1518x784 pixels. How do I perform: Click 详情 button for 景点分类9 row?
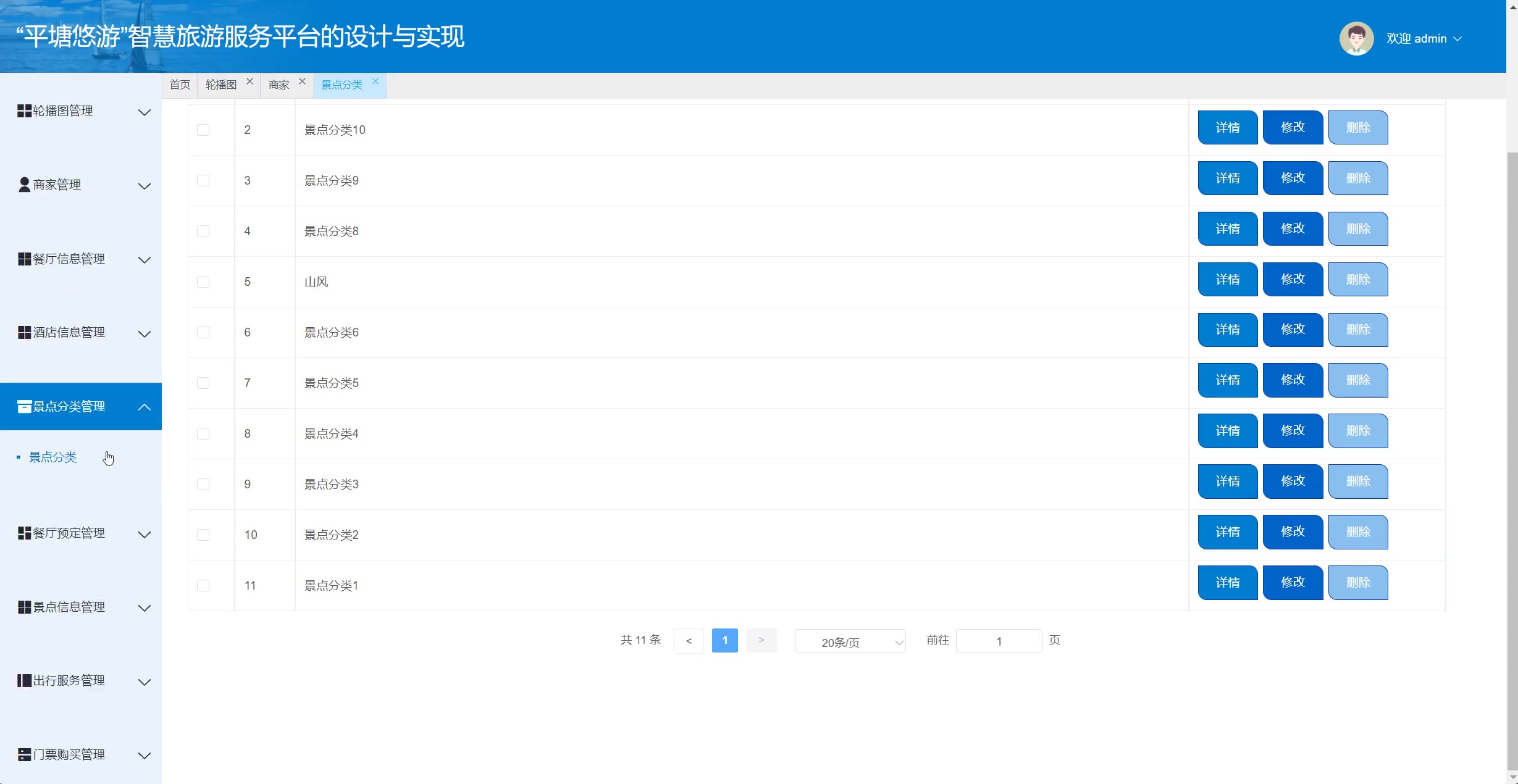click(x=1227, y=178)
